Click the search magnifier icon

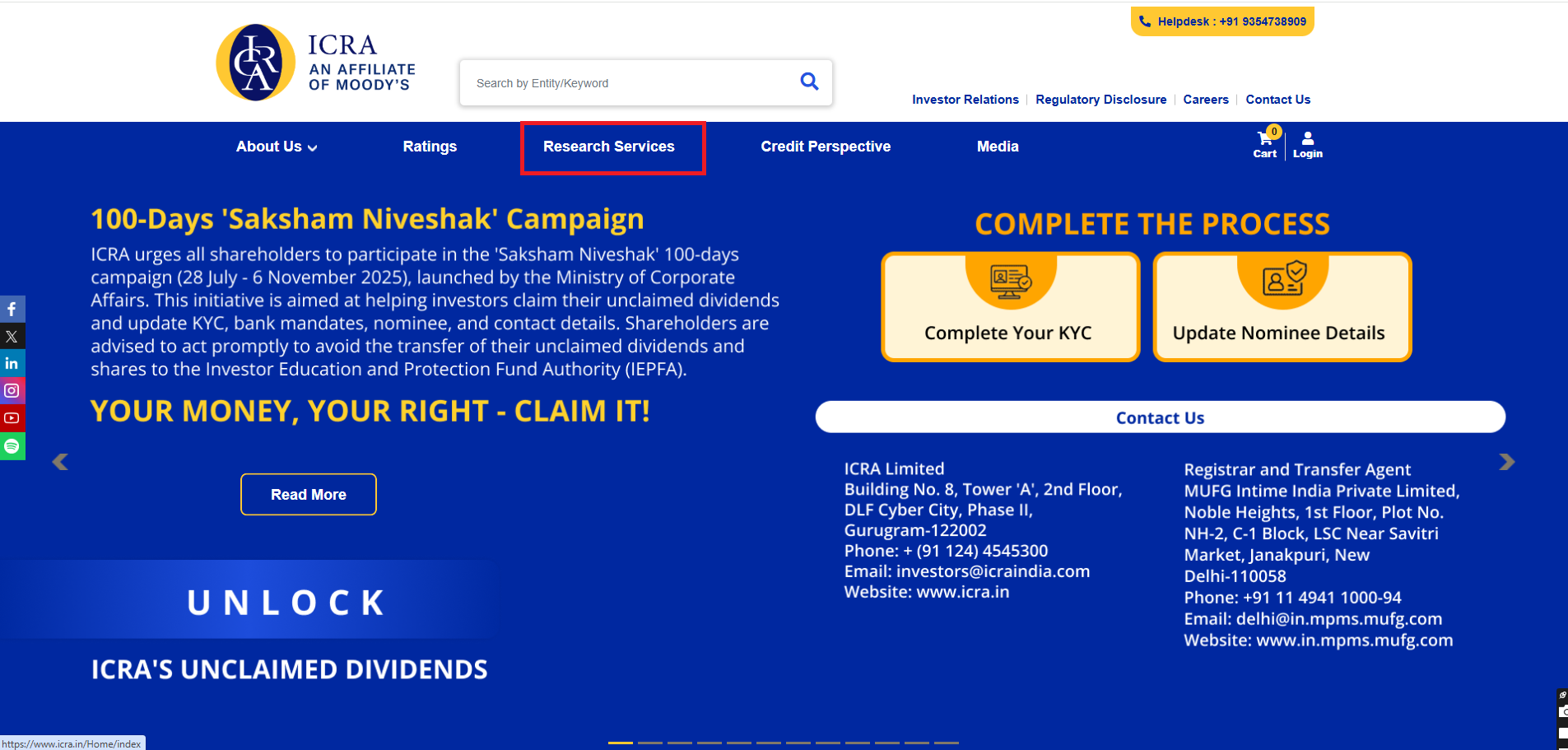click(x=809, y=82)
